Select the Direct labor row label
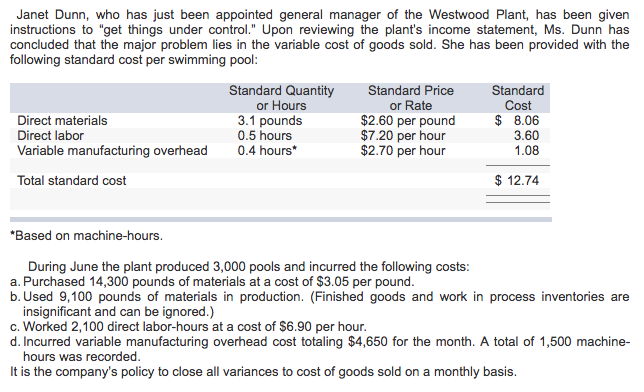Image resolution: width=644 pixels, height=392 pixels. (50, 136)
